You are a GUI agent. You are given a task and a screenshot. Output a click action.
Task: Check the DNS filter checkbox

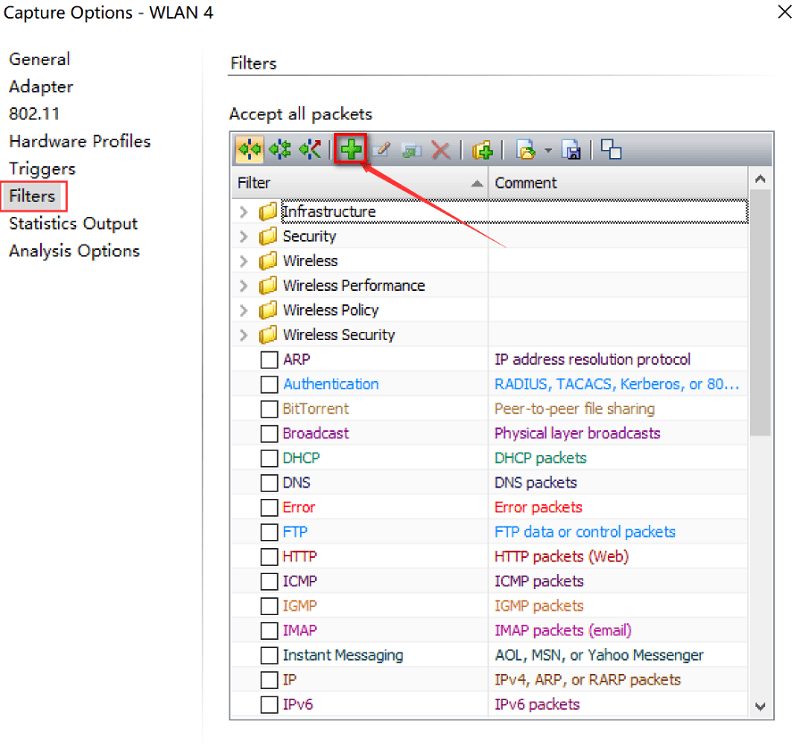pyautogui.click(x=269, y=483)
